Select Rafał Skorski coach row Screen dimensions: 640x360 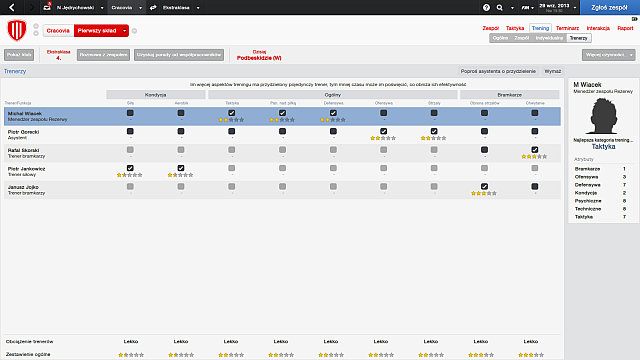[282, 153]
